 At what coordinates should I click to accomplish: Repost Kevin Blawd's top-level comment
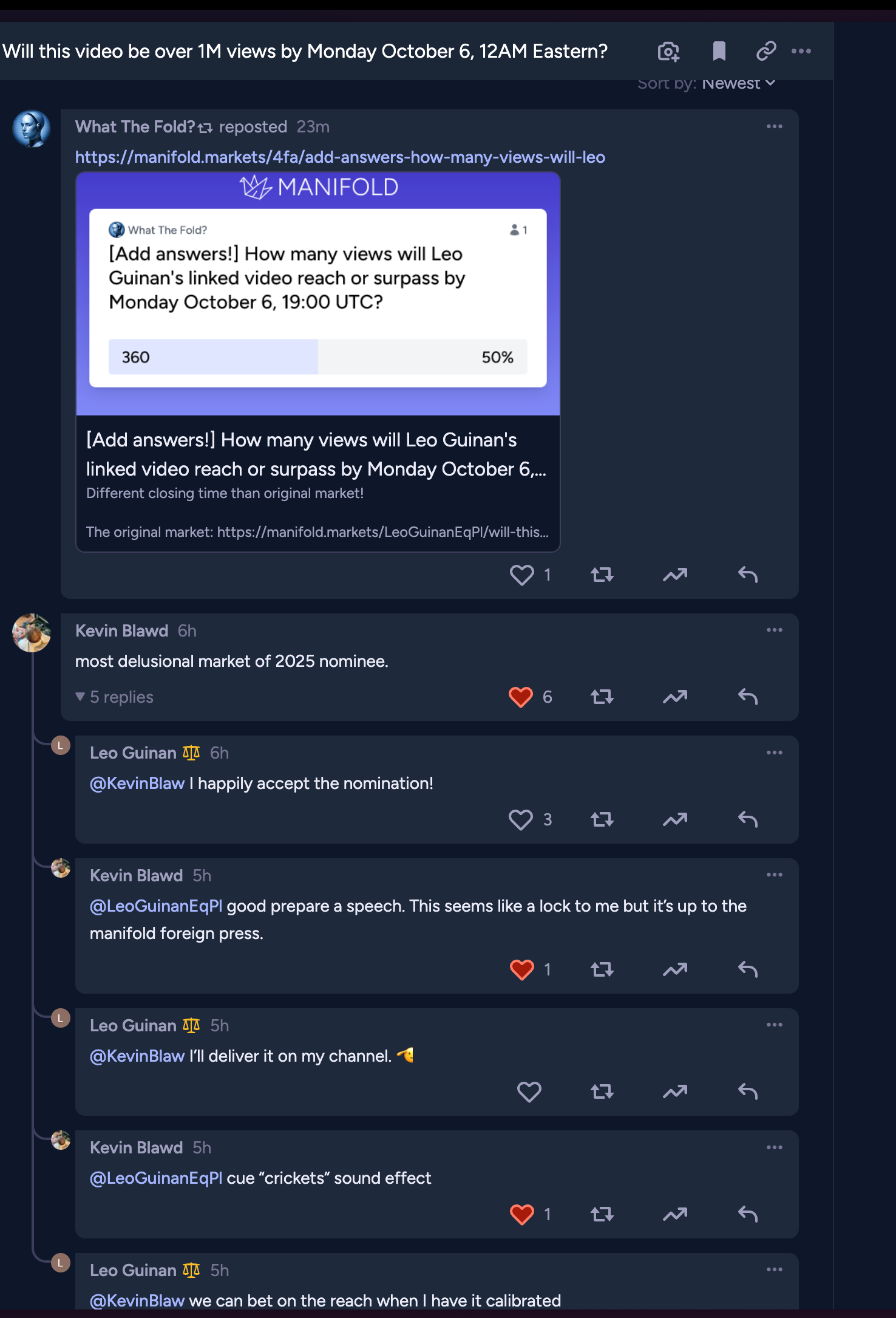(x=602, y=697)
